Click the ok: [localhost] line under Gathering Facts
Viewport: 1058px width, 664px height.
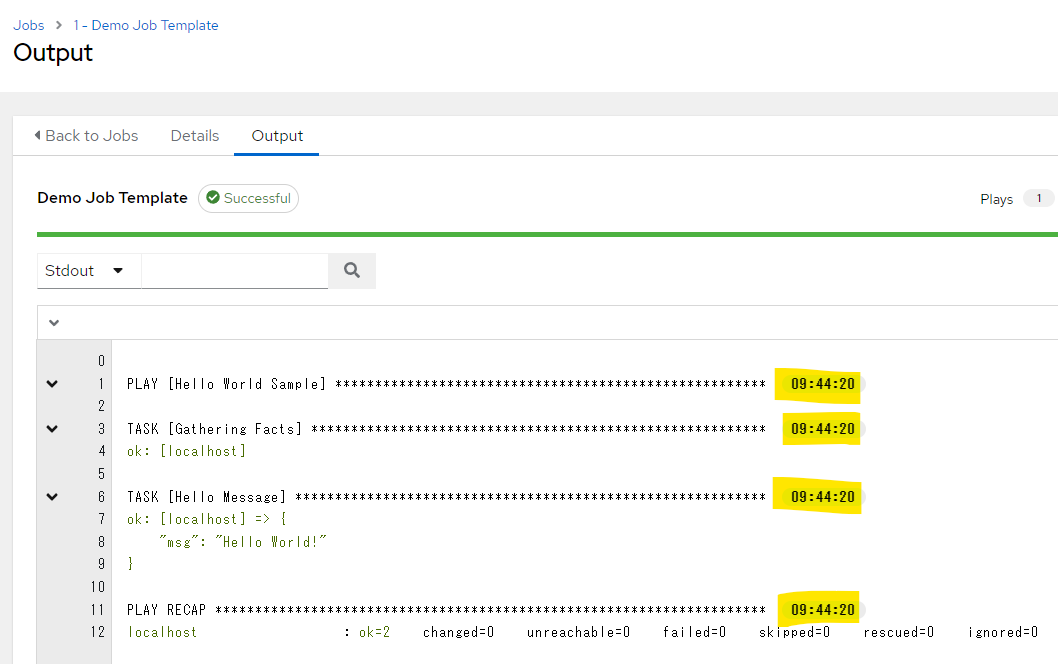tap(186, 451)
